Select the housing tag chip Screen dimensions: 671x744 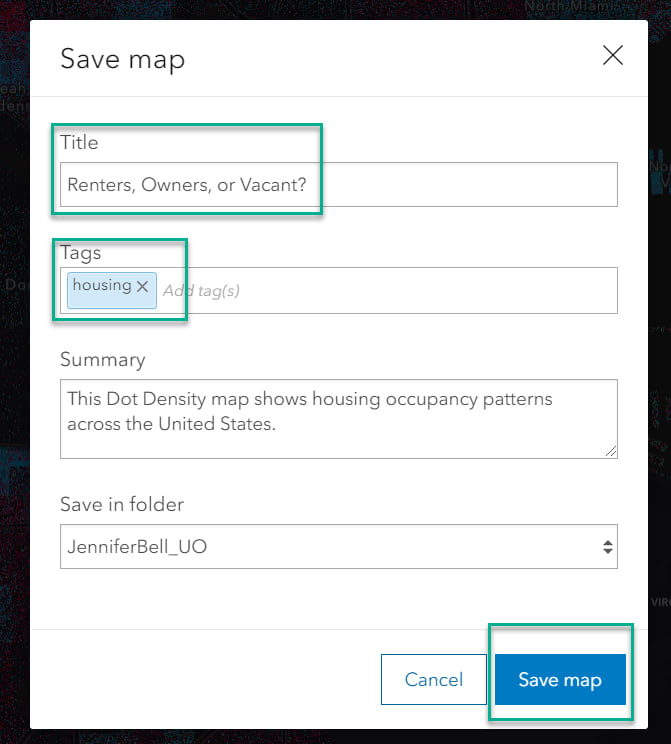click(x=101, y=286)
